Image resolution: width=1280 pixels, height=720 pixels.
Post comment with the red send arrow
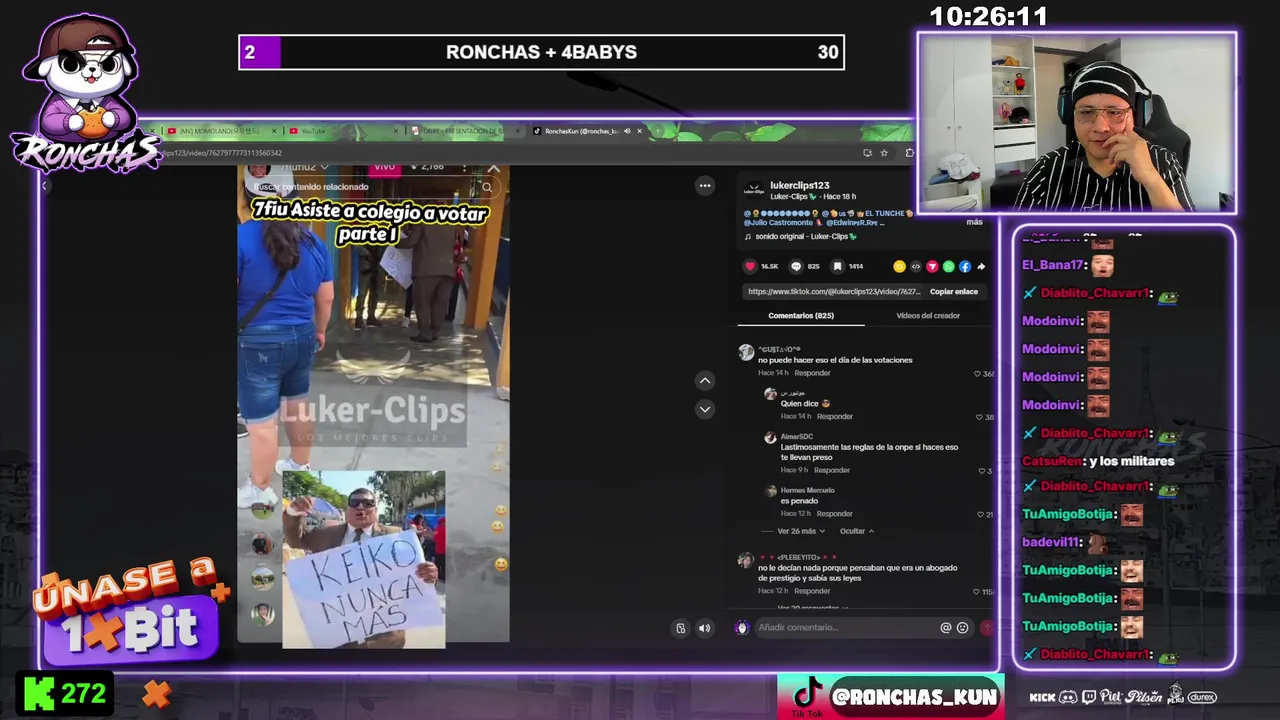pyautogui.click(x=987, y=628)
